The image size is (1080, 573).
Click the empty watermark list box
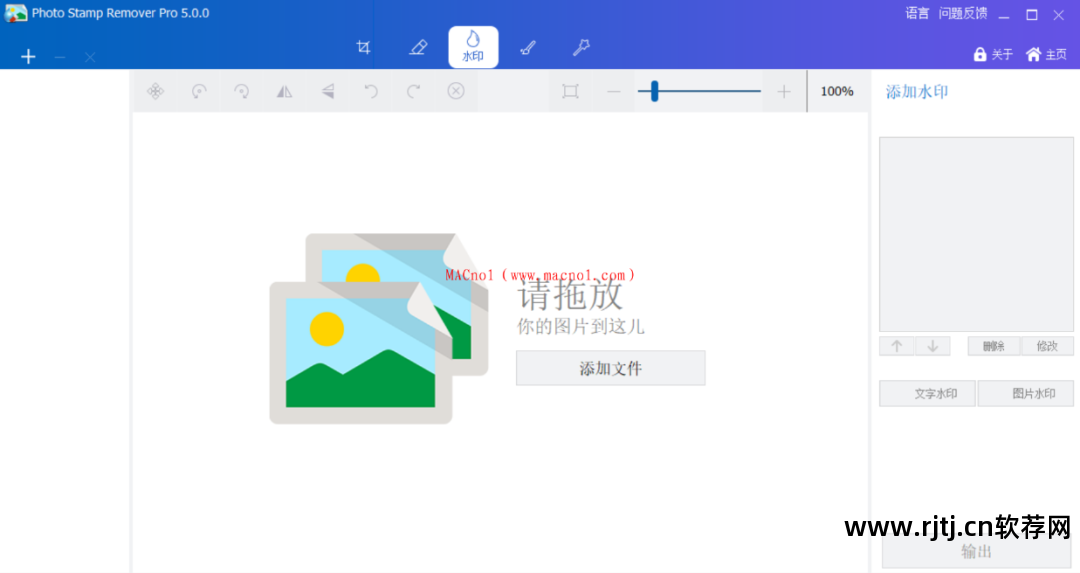pos(976,234)
